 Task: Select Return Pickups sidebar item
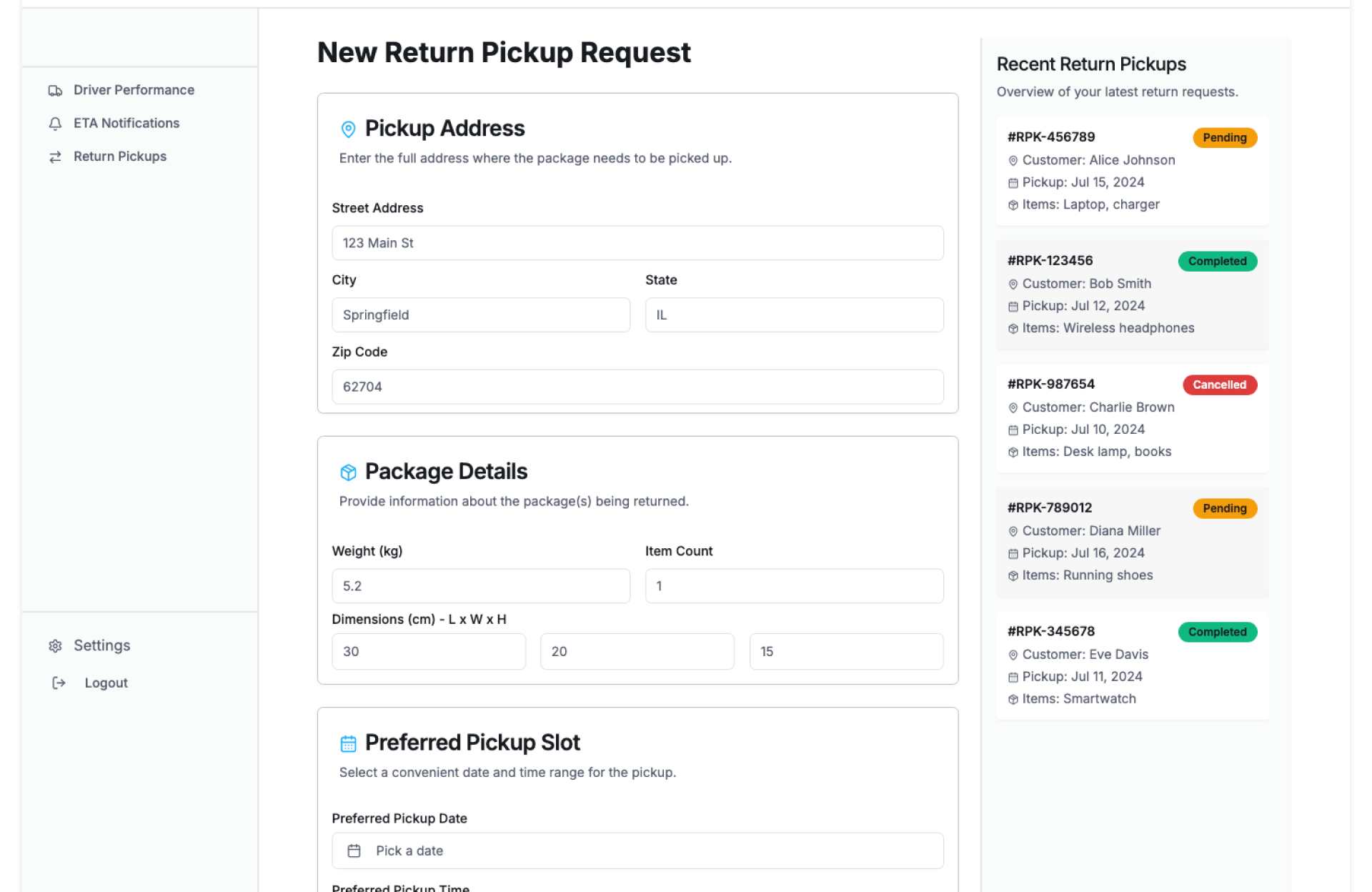tap(120, 157)
